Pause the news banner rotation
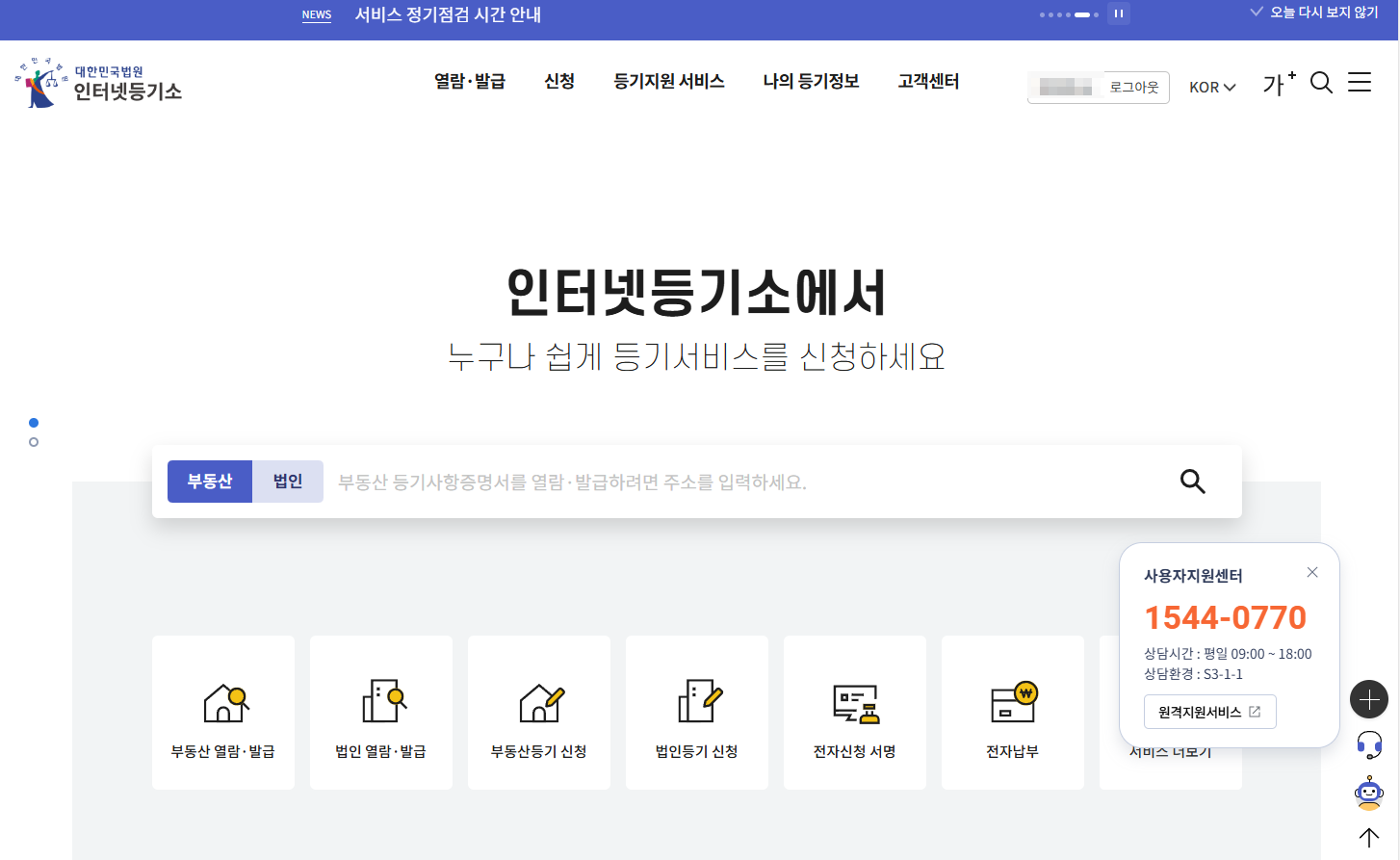This screenshot has width=1400, height=860. [1118, 13]
